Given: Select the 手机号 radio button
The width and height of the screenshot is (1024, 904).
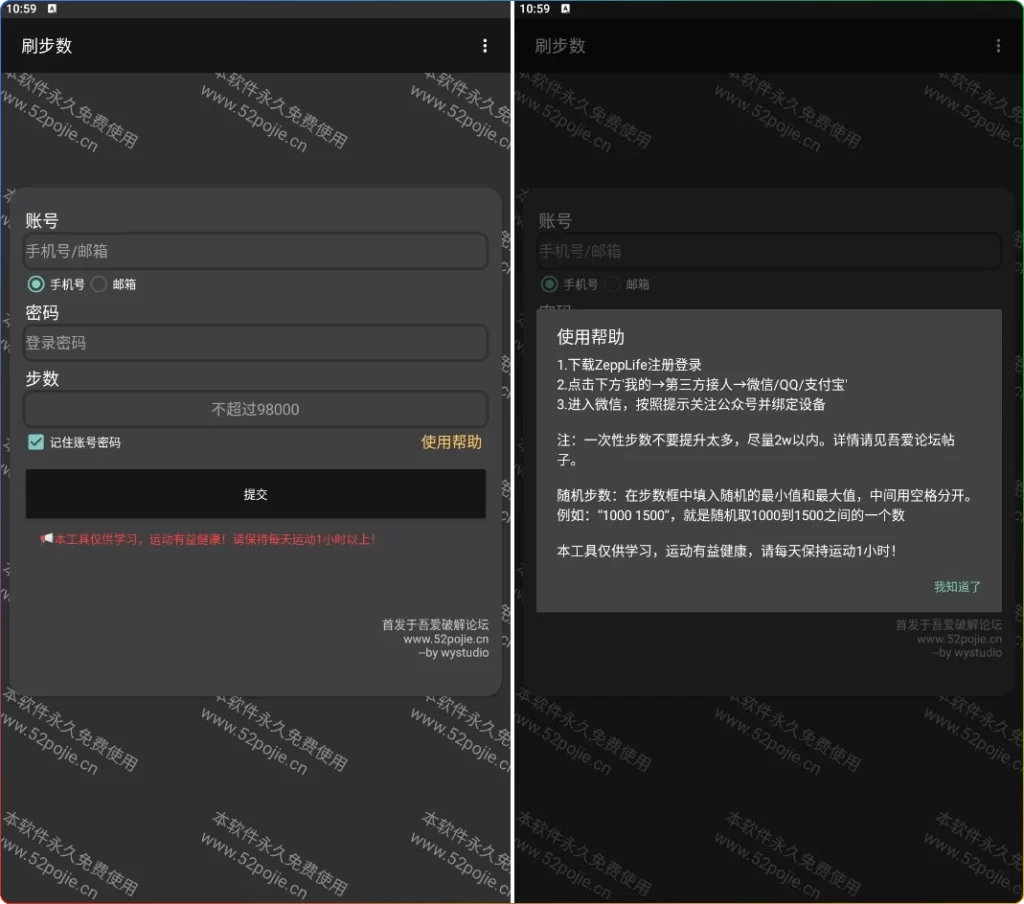Looking at the screenshot, I should pyautogui.click(x=34, y=284).
